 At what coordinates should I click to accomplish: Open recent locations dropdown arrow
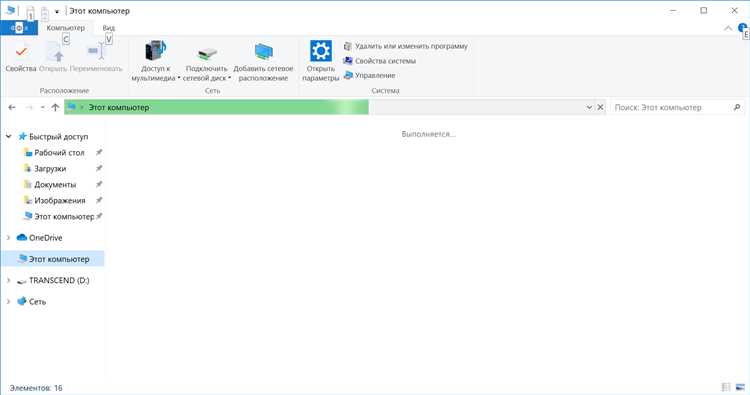(43, 107)
